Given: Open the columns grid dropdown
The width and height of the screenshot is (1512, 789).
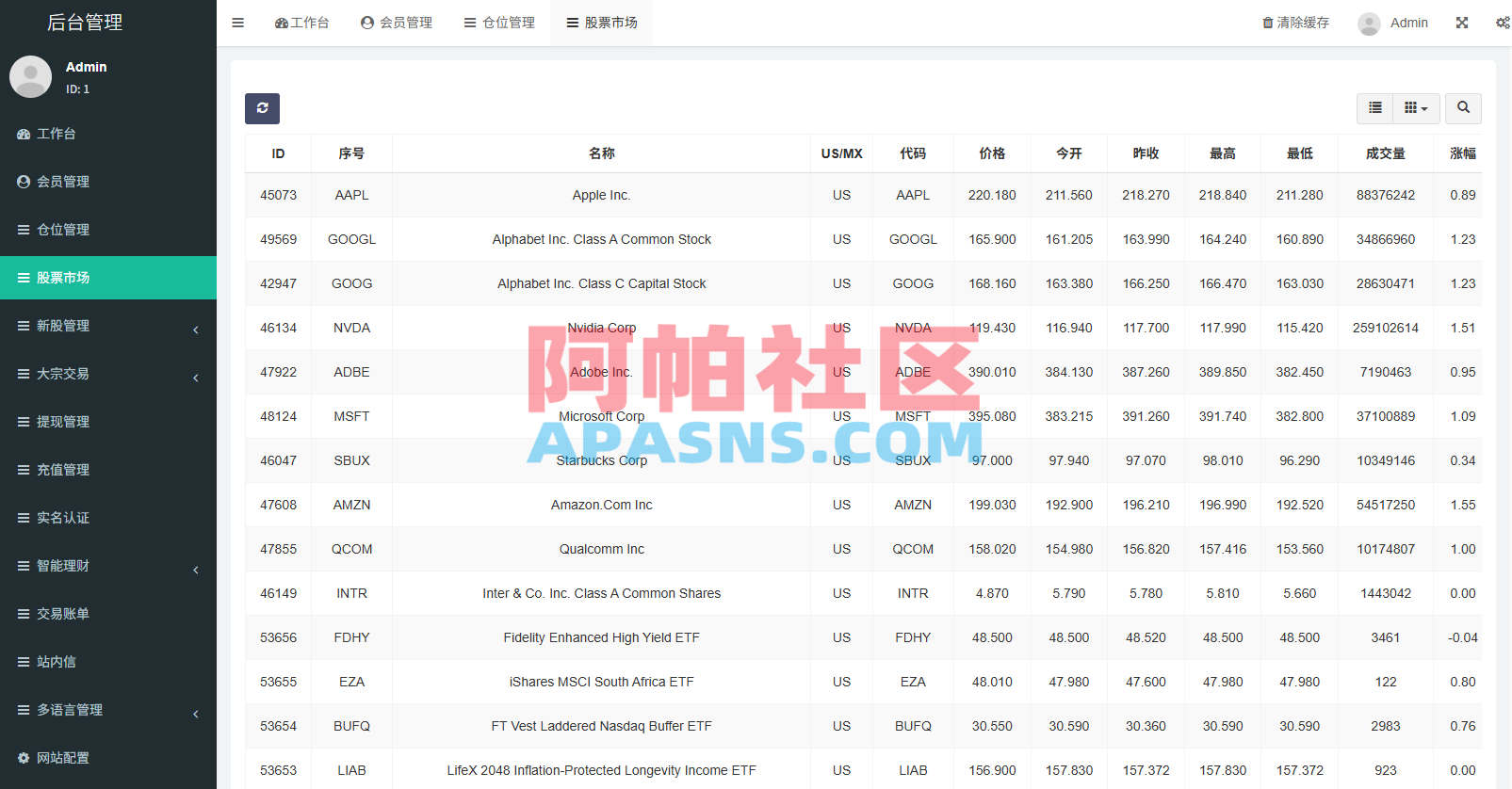Looking at the screenshot, I should [1416, 108].
